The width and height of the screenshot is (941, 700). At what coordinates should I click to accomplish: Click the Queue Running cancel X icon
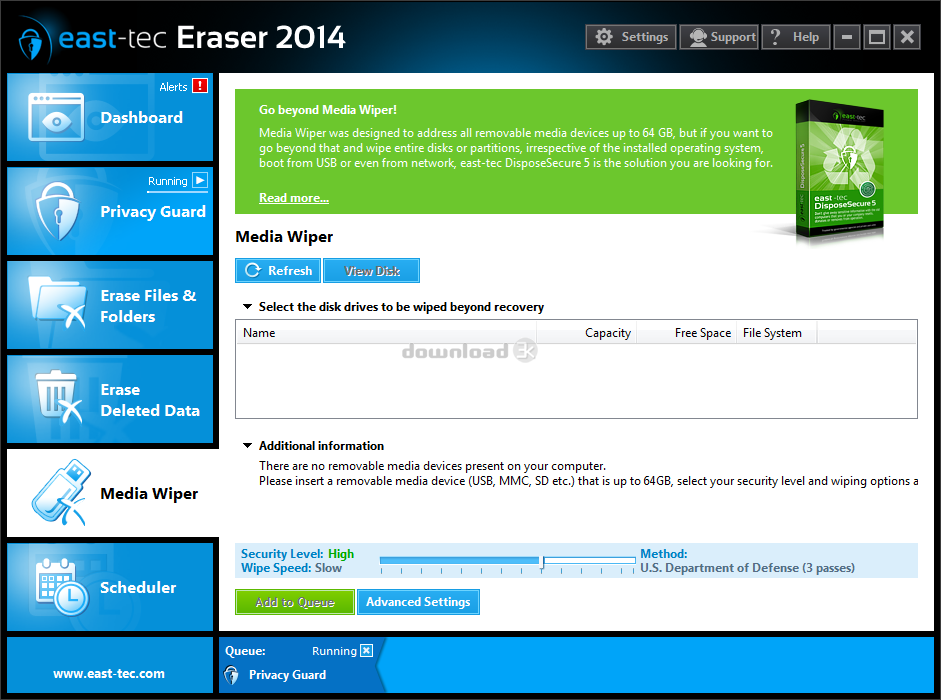367,650
